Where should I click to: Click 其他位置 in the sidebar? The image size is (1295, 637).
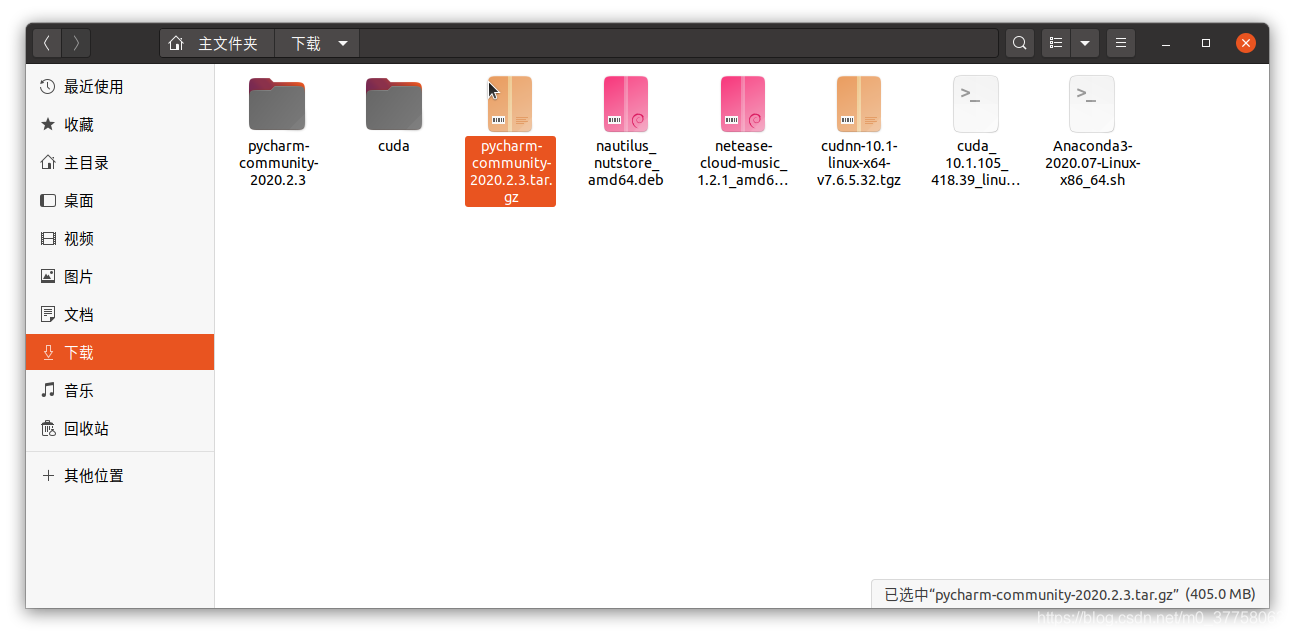[x=120, y=476]
